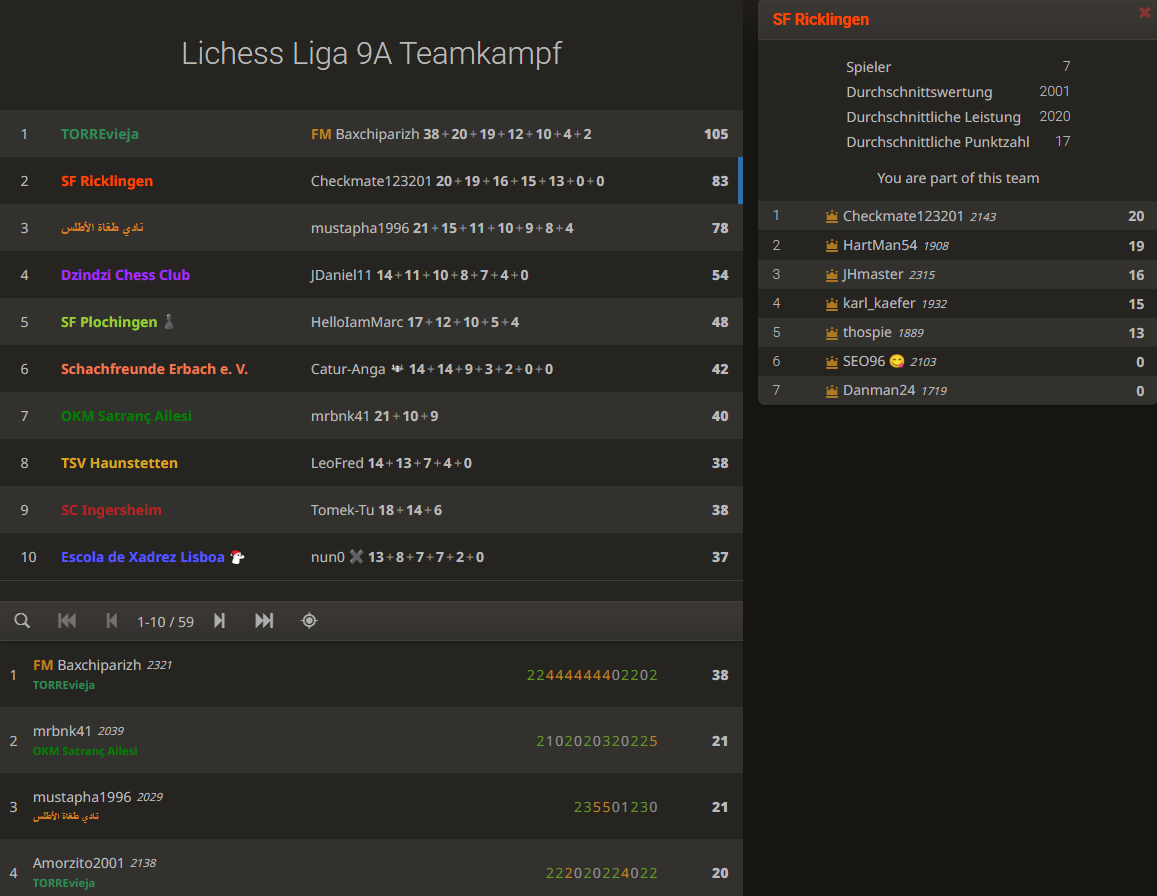The width and height of the screenshot is (1157, 896).
Task: Click crown icon beside SEO96
Action: click(x=832, y=362)
